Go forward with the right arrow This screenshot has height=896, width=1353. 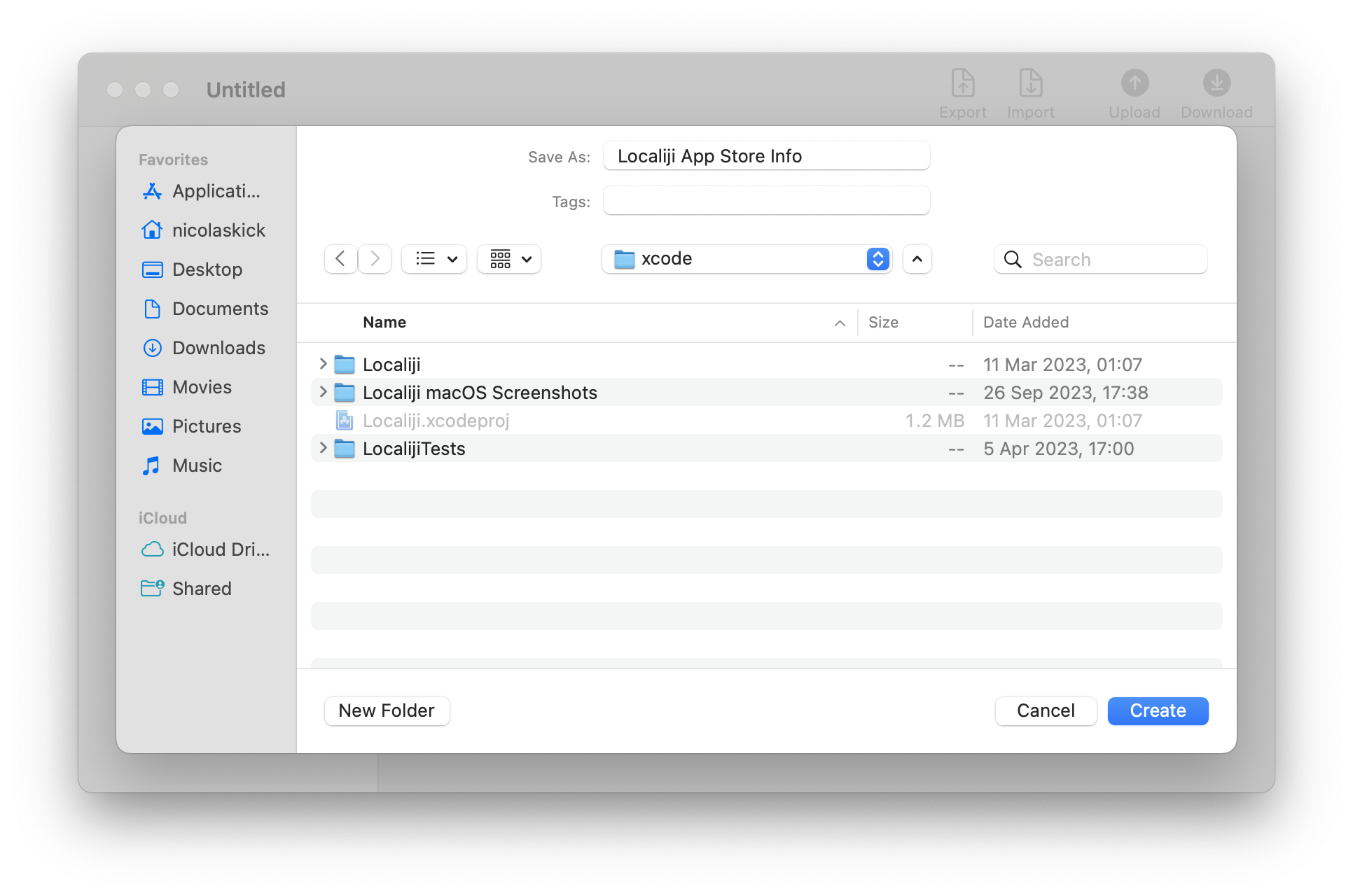pyautogui.click(x=375, y=259)
